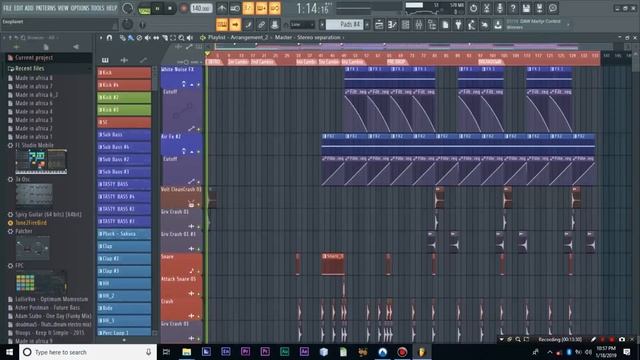Show the Channel rack icon

pos(406,25)
